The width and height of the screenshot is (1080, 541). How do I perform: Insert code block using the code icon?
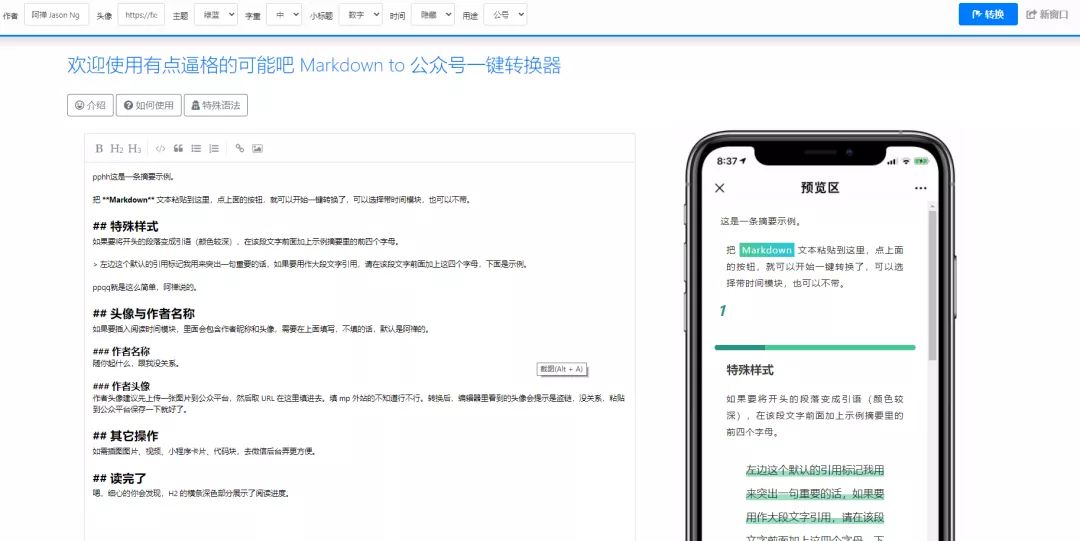click(x=160, y=148)
